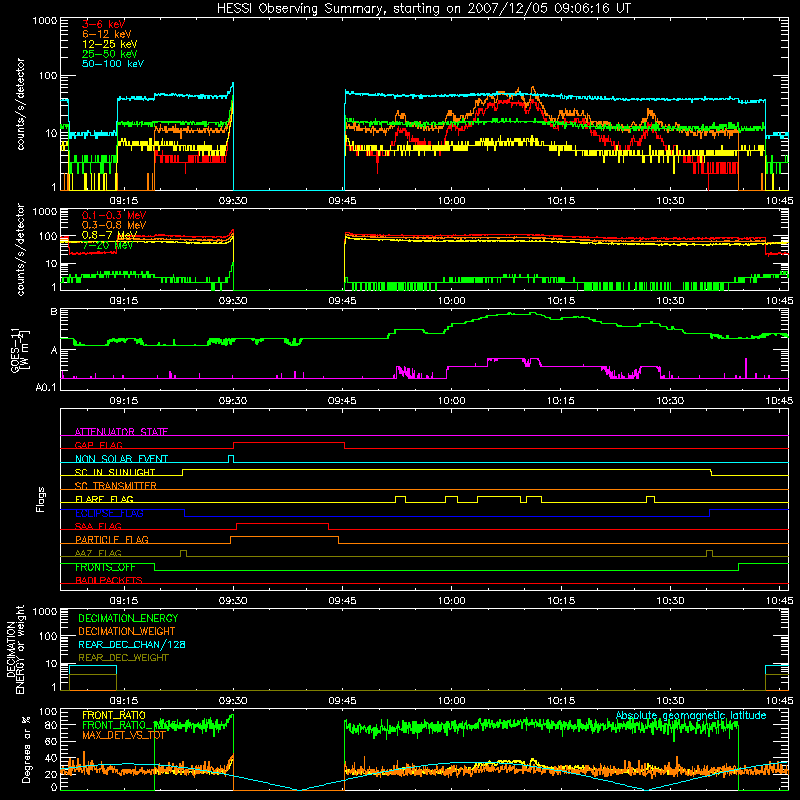Viewport: 800px width, 800px height.
Task: Select the ECLIPSE_FLAG label
Action: click(109, 513)
